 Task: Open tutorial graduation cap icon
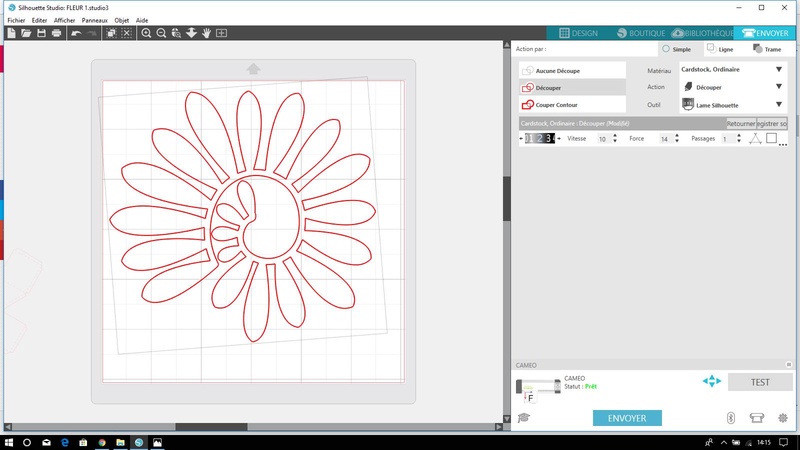[x=523, y=418]
